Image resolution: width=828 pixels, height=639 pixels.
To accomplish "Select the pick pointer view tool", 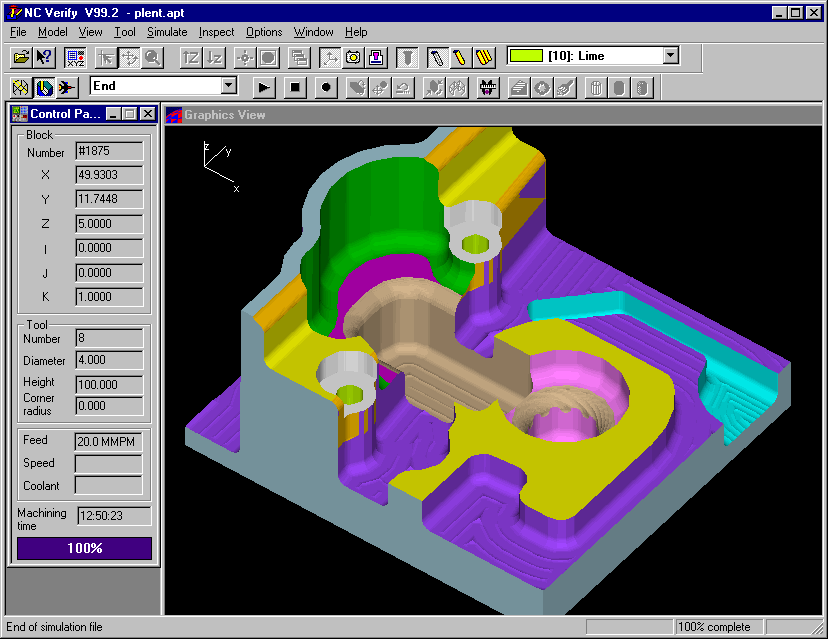I will (x=106, y=57).
